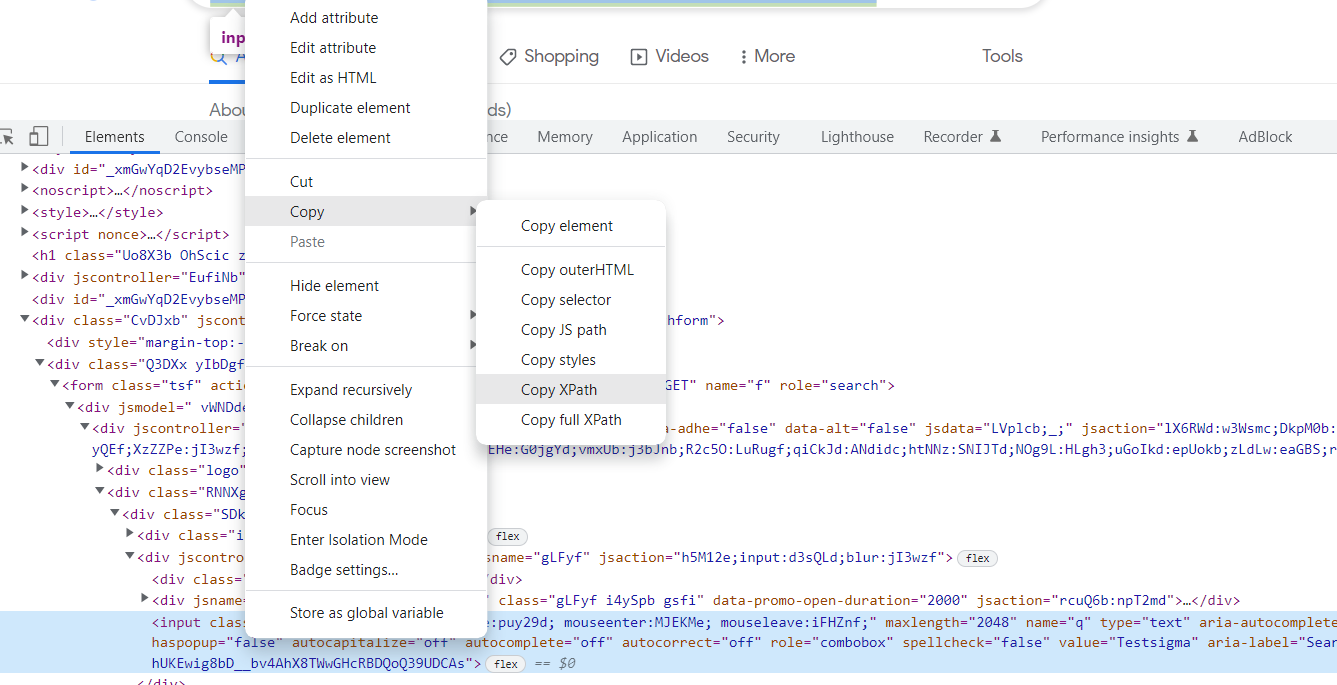This screenshot has width=1337, height=685.
Task: Click the Shopping tag icon
Action: (x=508, y=56)
